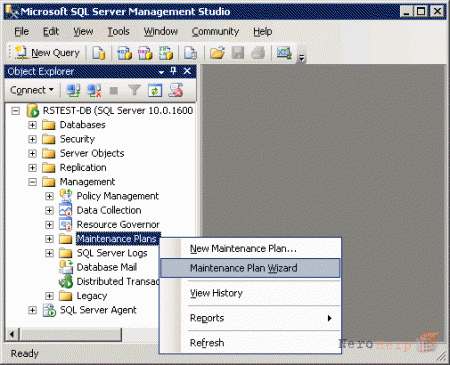This screenshot has width=450, height=365.
Task: Select the Server Objects tree item
Action: tap(92, 154)
